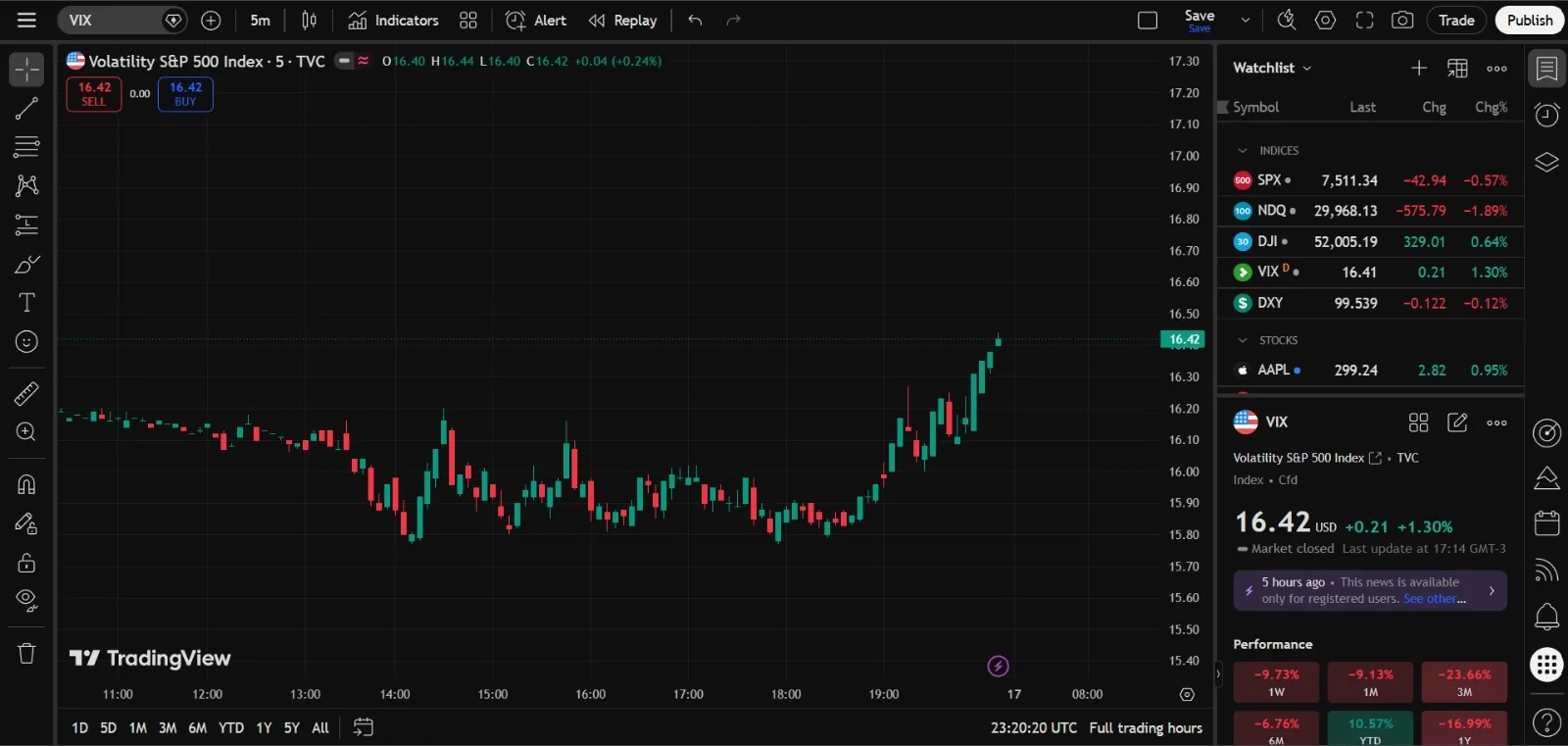Open the hamburger main menu
The image size is (1568, 746).
[26, 20]
